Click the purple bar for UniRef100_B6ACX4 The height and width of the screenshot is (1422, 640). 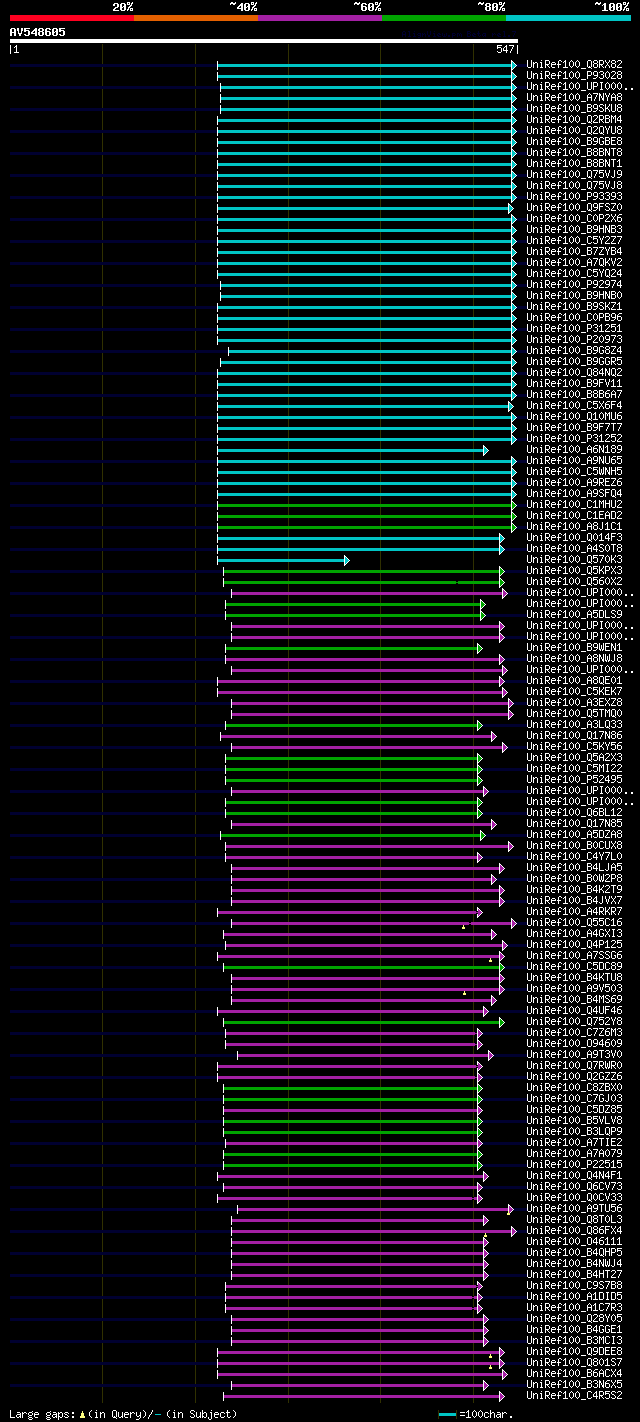361,1374
